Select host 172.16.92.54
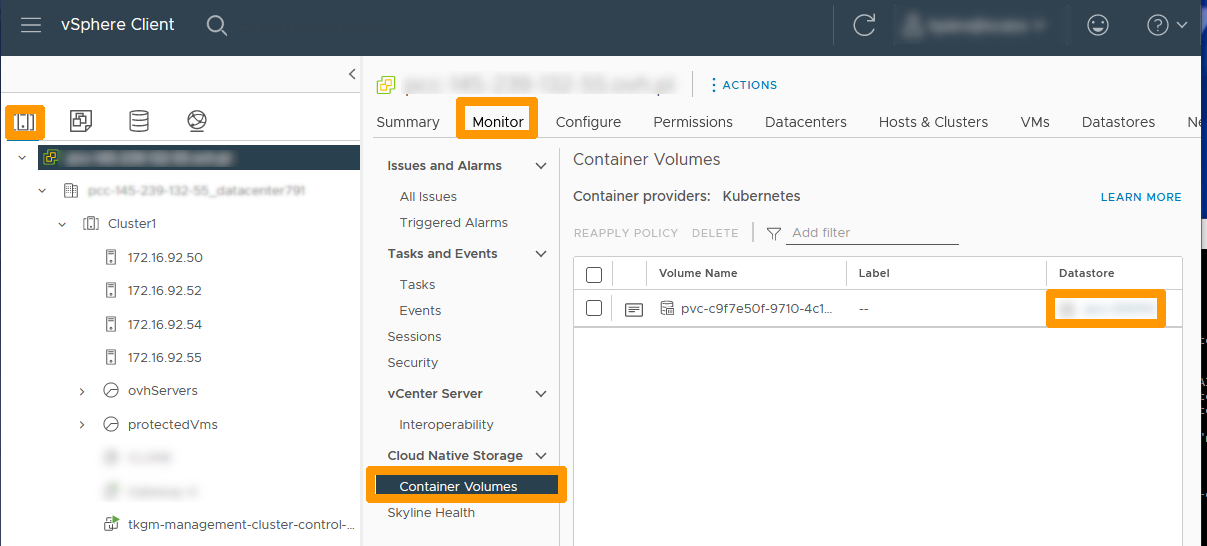 point(165,324)
